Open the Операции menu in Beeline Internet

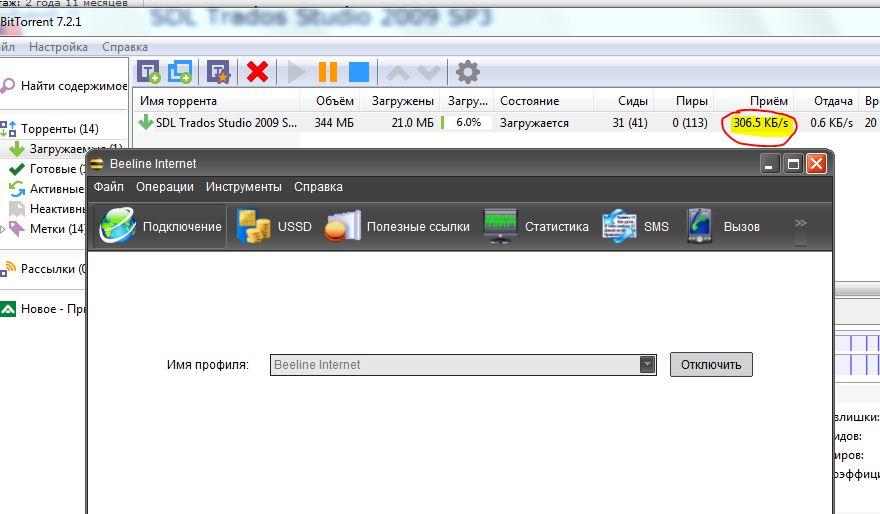164,187
